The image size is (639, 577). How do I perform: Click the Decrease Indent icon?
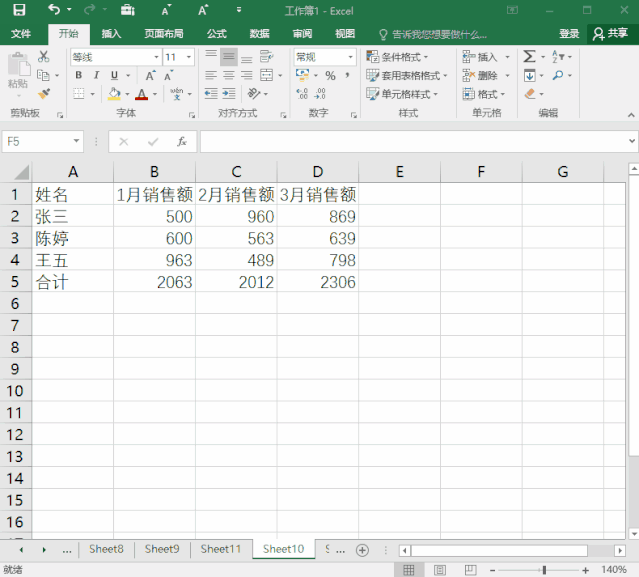pos(211,94)
